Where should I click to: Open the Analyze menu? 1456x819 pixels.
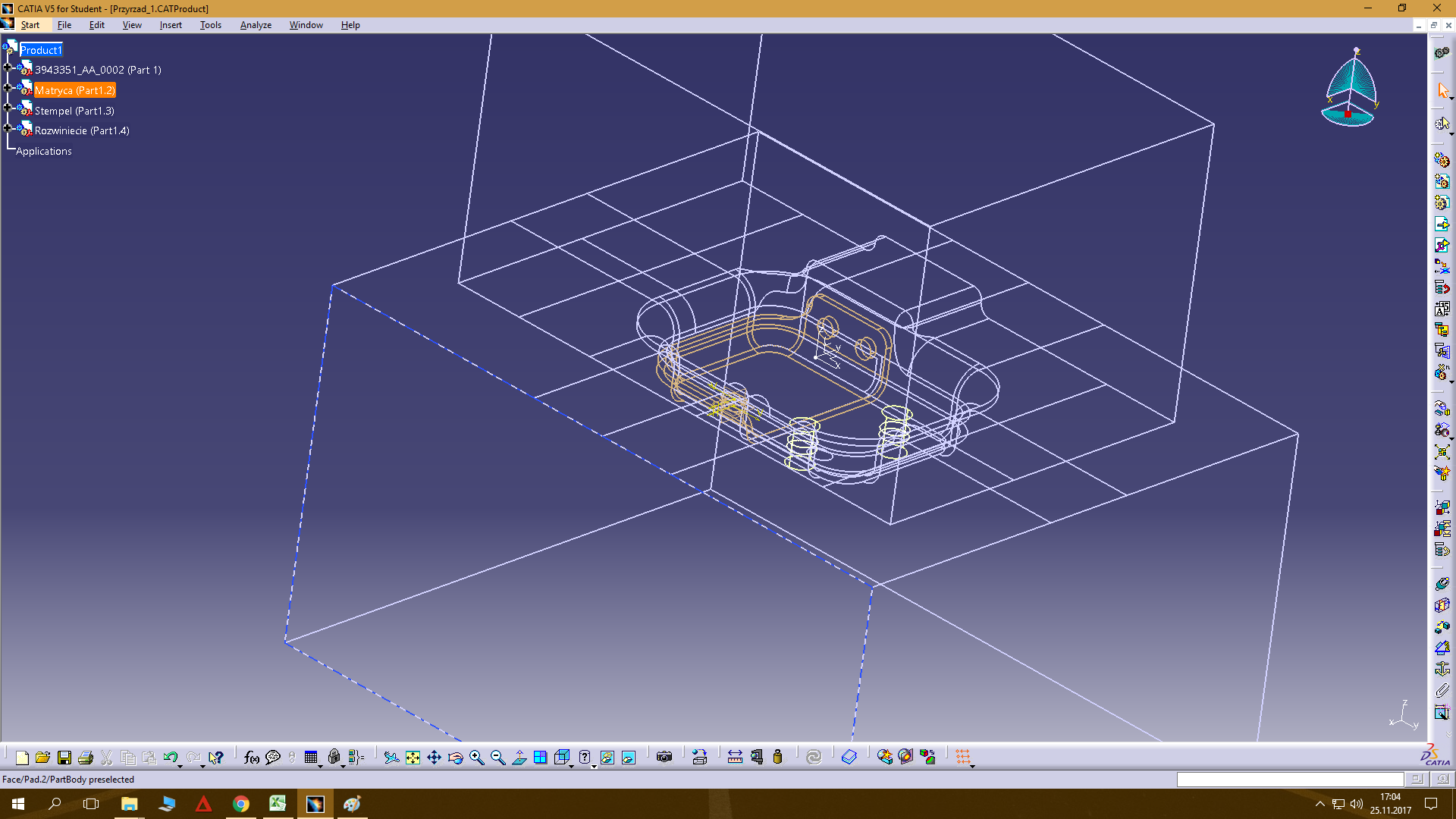click(x=256, y=25)
